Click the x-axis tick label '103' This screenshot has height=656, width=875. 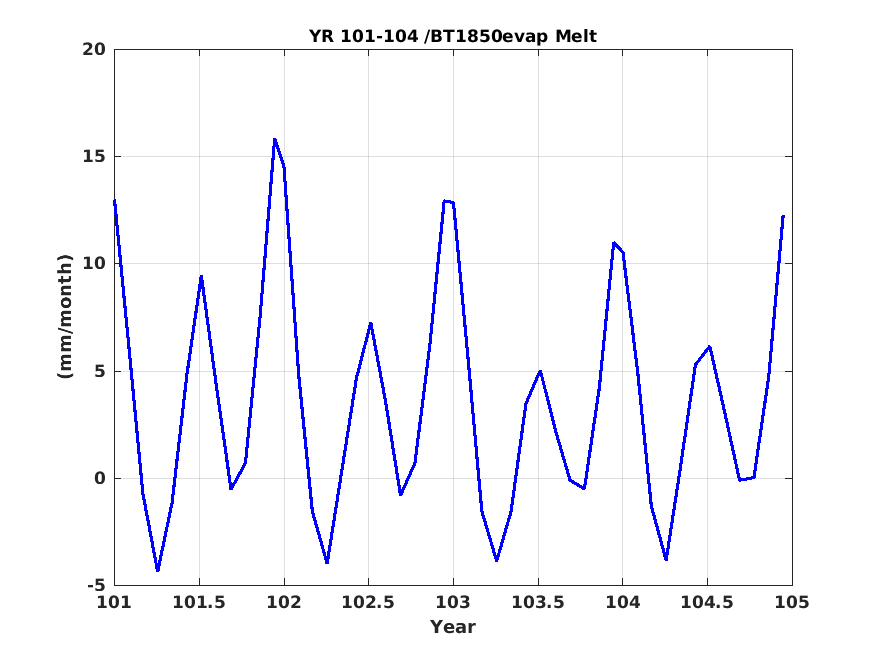pyautogui.click(x=453, y=602)
